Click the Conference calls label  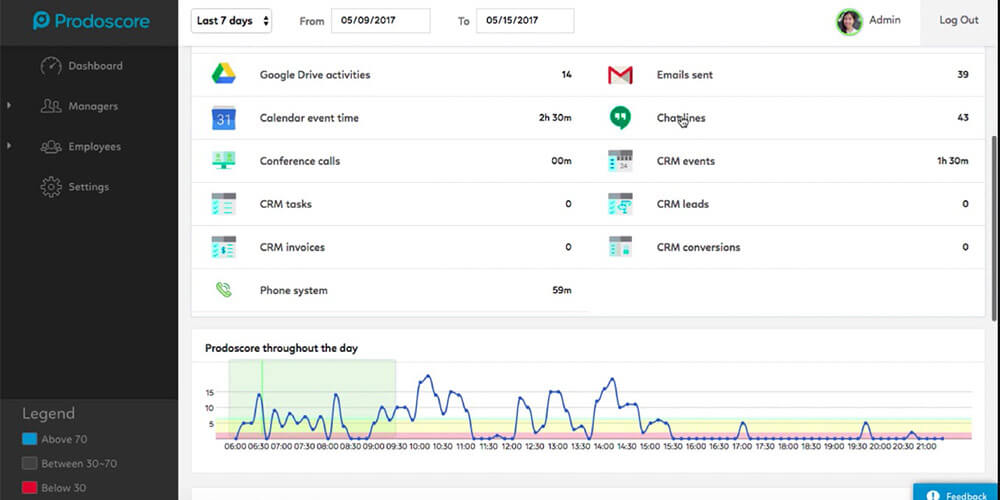point(300,161)
